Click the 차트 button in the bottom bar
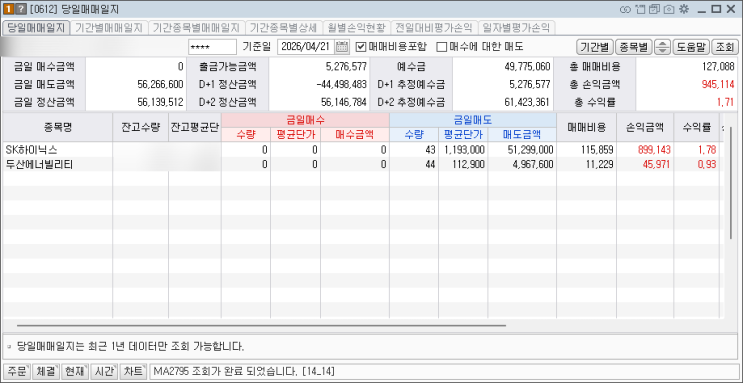The image size is (743, 383). coord(133,371)
